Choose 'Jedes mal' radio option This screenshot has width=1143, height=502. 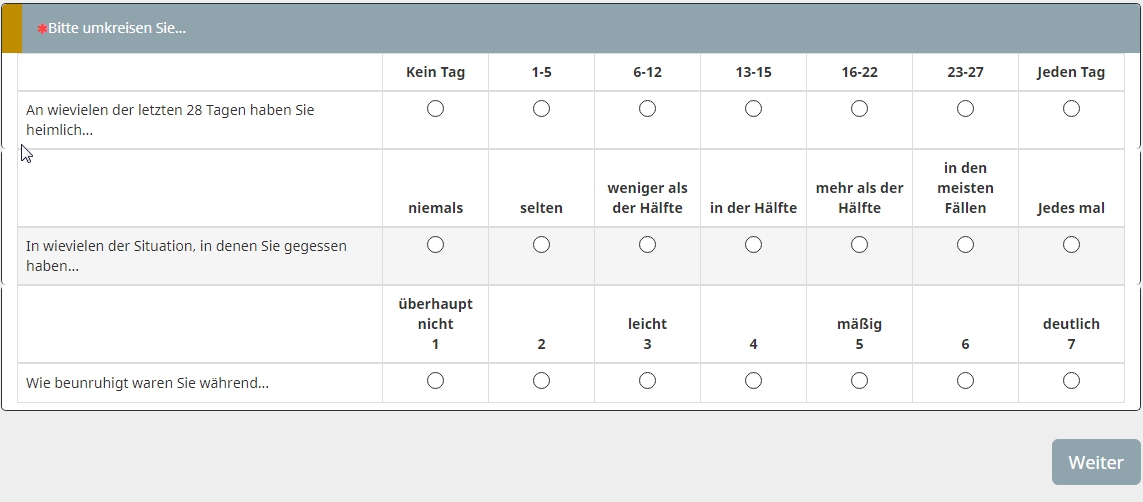point(1071,245)
